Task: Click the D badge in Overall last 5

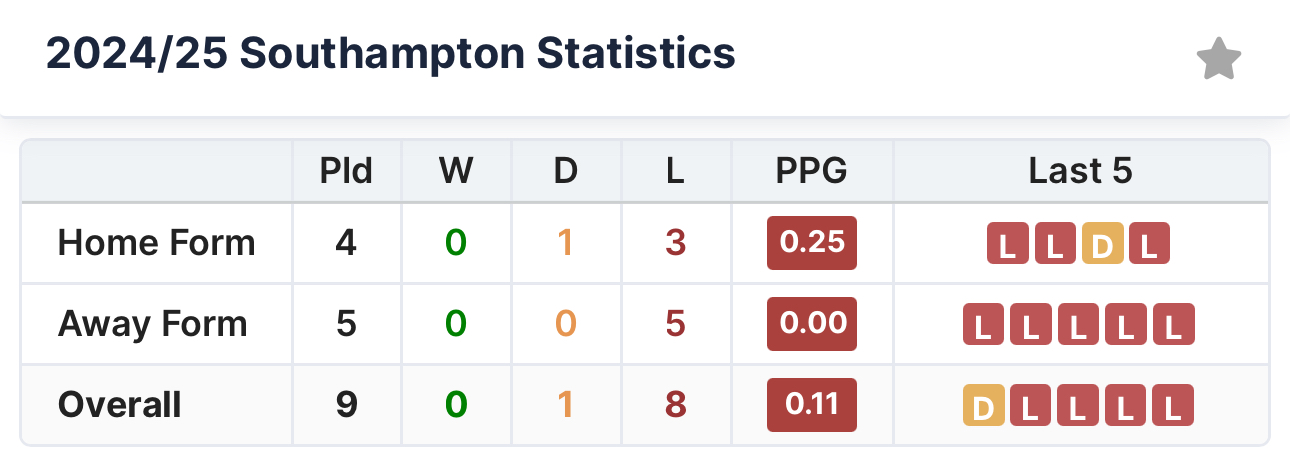Action: pos(982,406)
